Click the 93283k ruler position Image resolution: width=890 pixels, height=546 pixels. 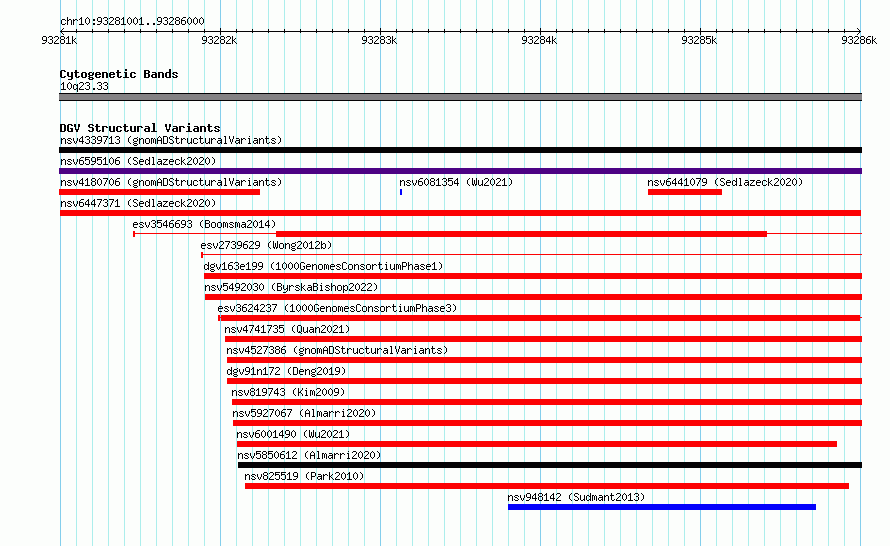pyautogui.click(x=379, y=40)
